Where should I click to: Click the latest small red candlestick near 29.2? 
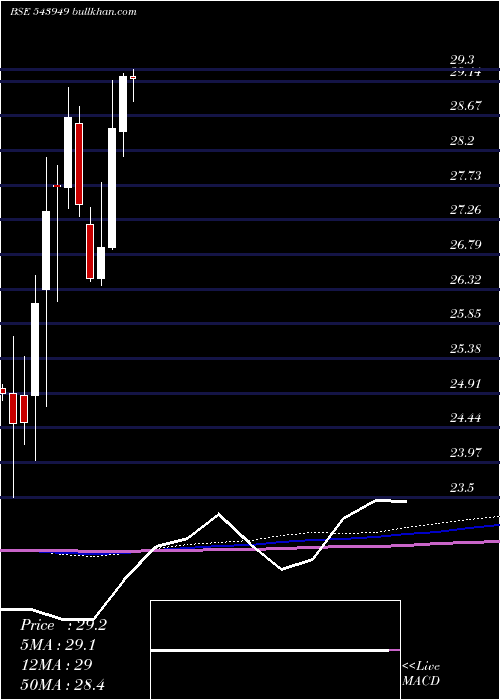pos(133,78)
